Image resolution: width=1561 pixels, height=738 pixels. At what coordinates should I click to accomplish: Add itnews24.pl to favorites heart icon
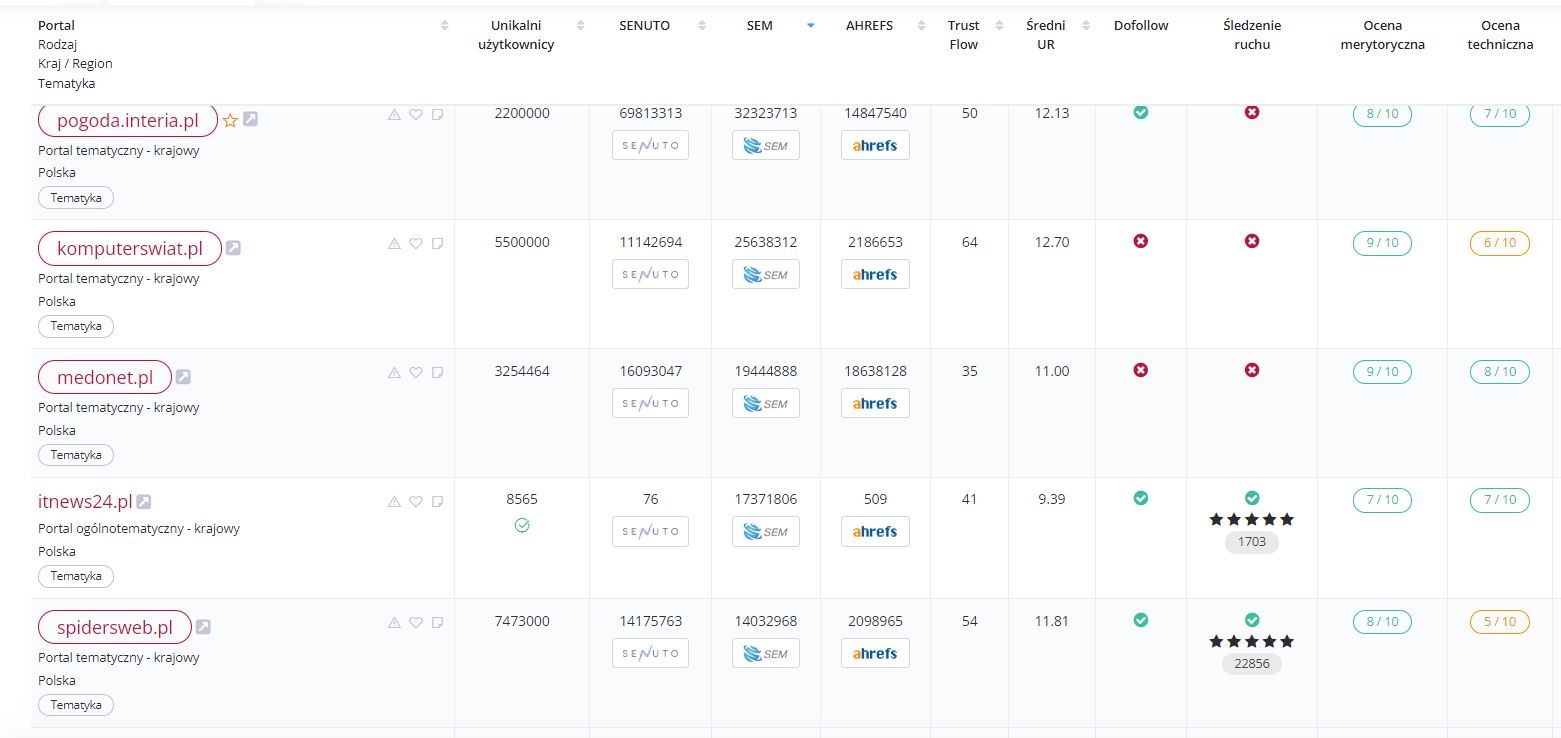point(416,501)
